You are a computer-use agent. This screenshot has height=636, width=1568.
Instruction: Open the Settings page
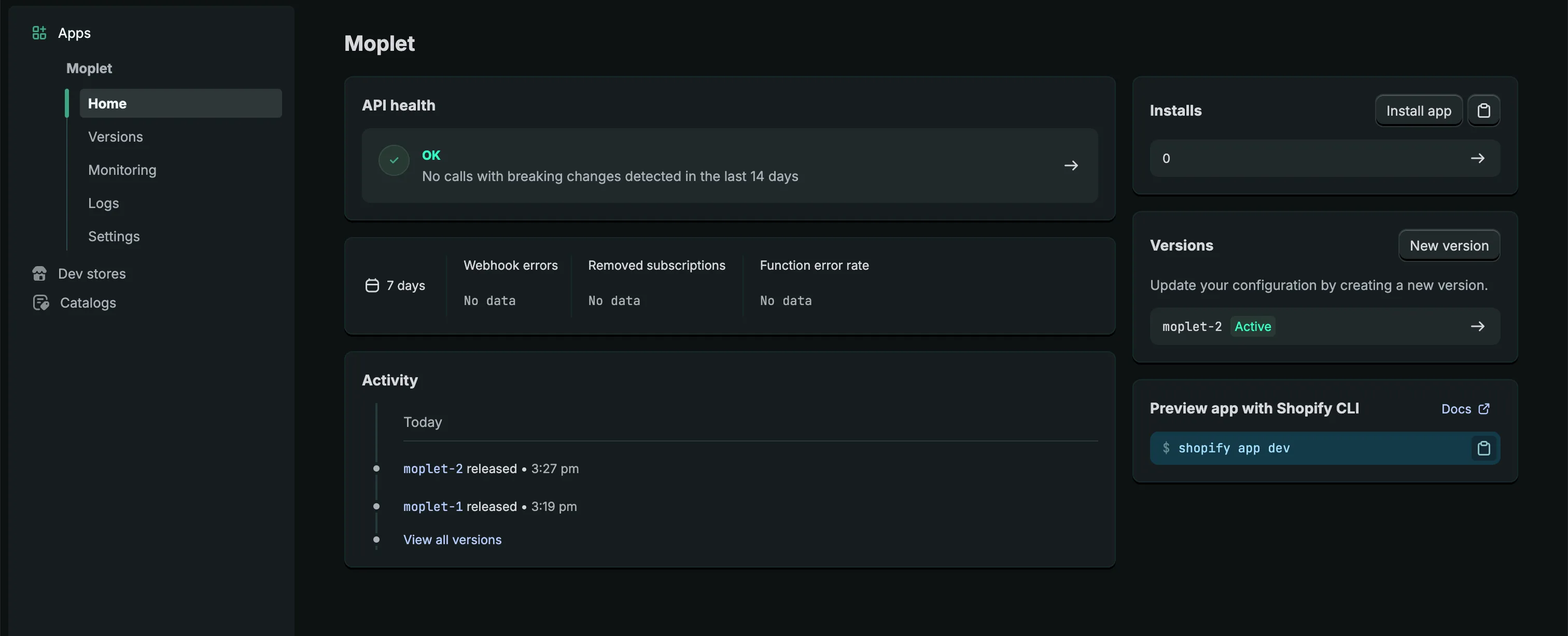[114, 237]
